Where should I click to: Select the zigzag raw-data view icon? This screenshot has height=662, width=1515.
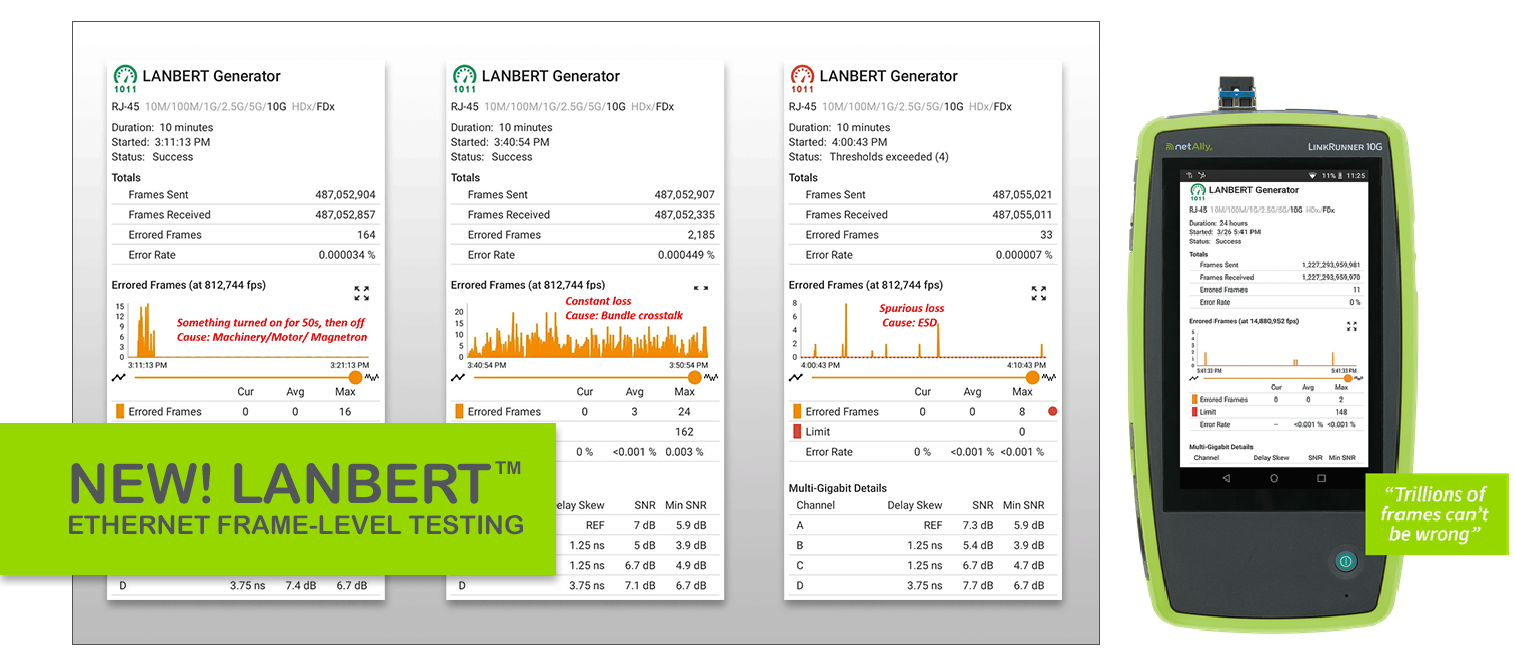coord(372,377)
